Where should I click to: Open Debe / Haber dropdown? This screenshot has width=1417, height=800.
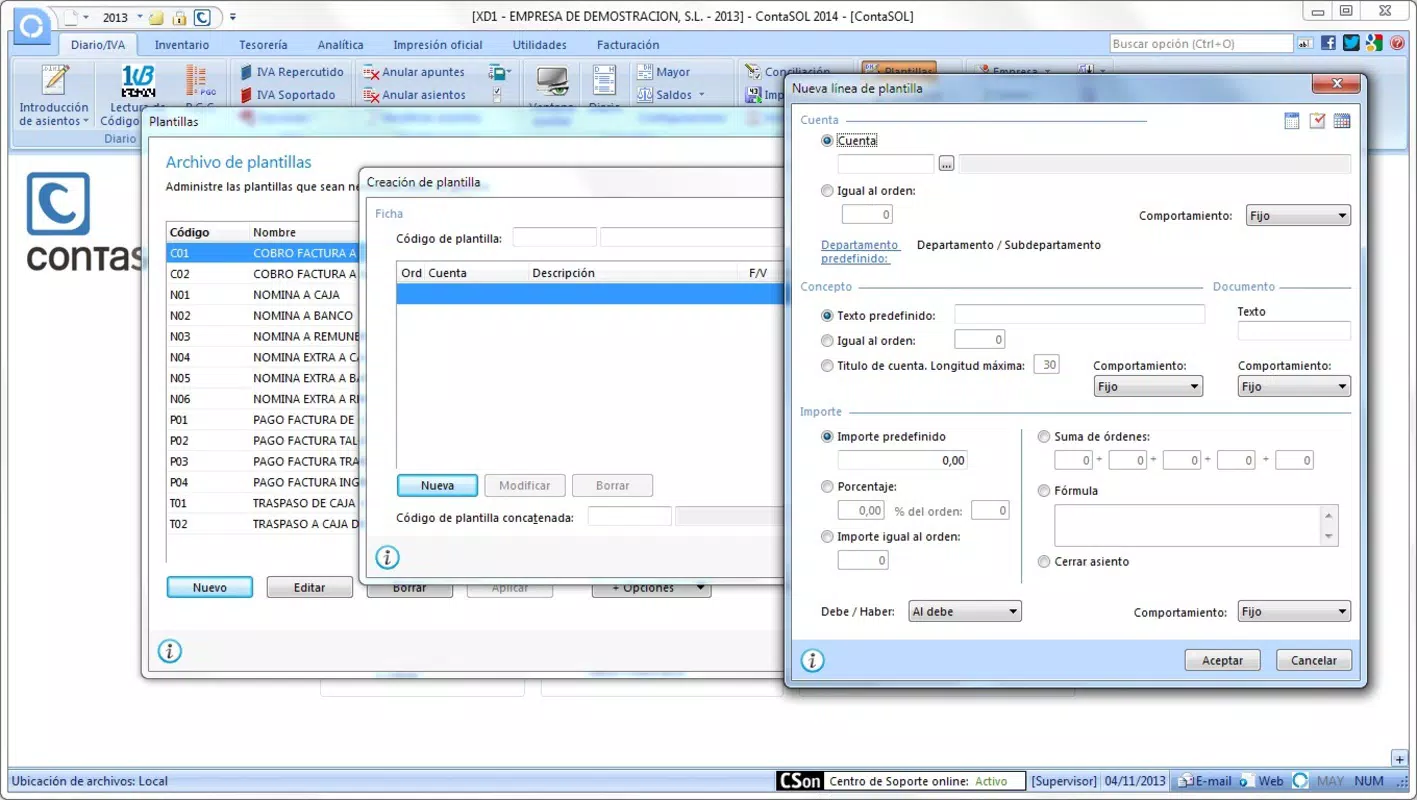pos(965,612)
